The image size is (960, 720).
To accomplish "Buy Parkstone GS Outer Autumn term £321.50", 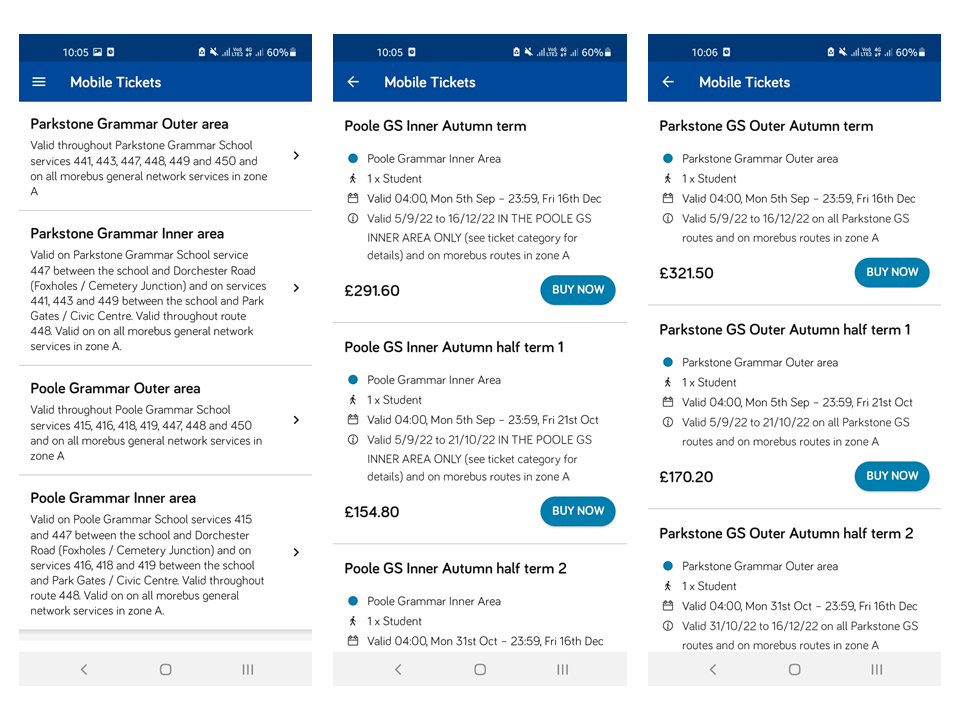I will (x=892, y=272).
